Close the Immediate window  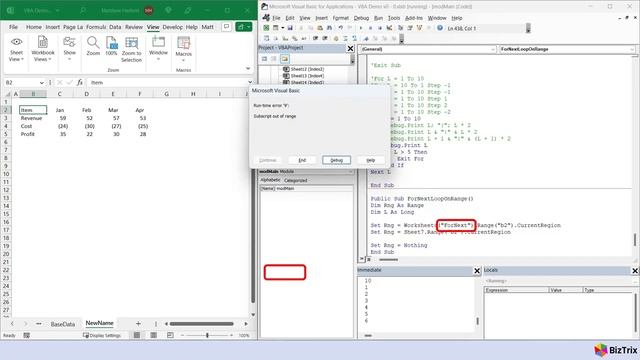tap(477, 271)
